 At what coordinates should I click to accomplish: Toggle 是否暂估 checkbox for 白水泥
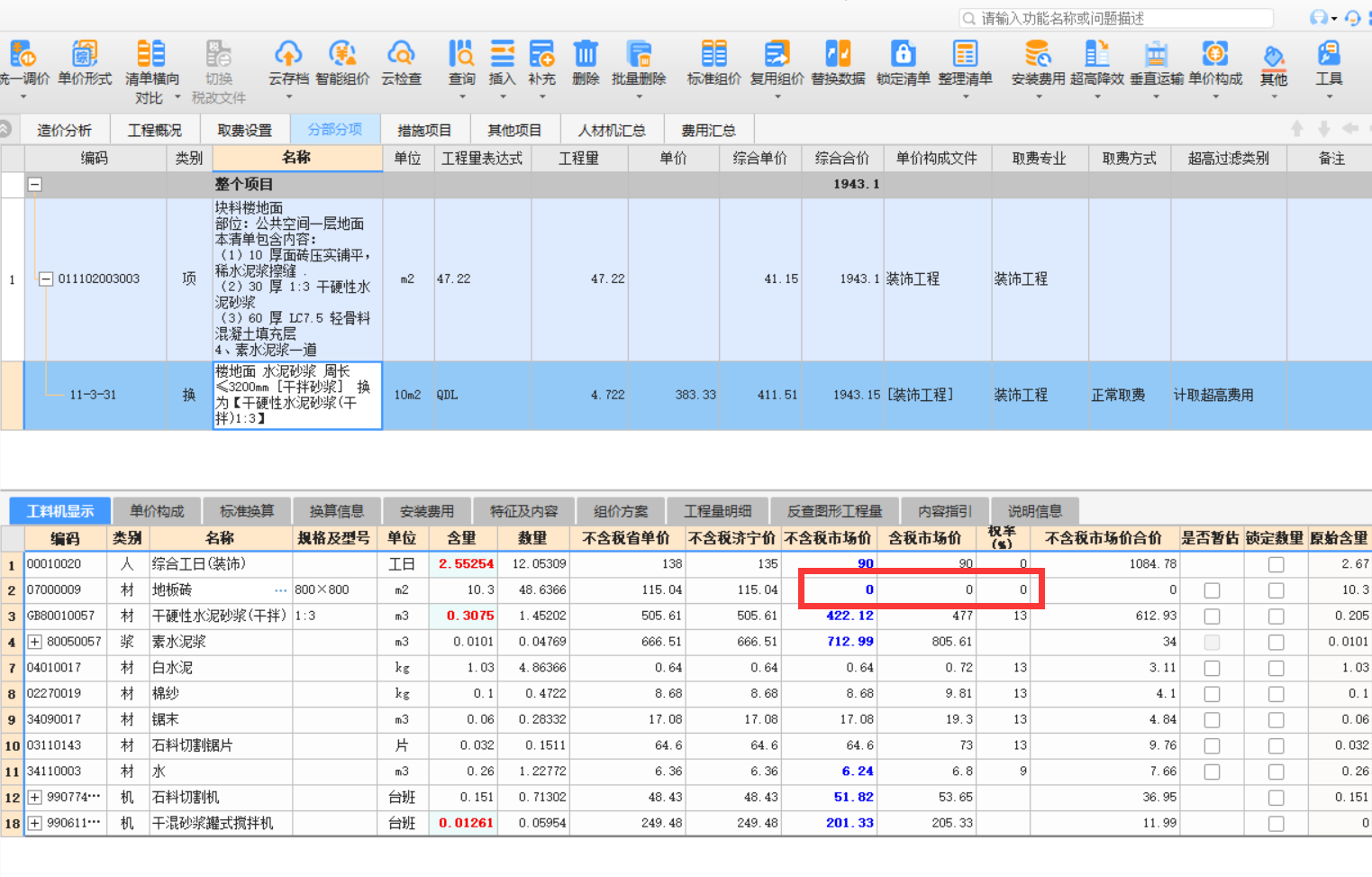(1212, 669)
